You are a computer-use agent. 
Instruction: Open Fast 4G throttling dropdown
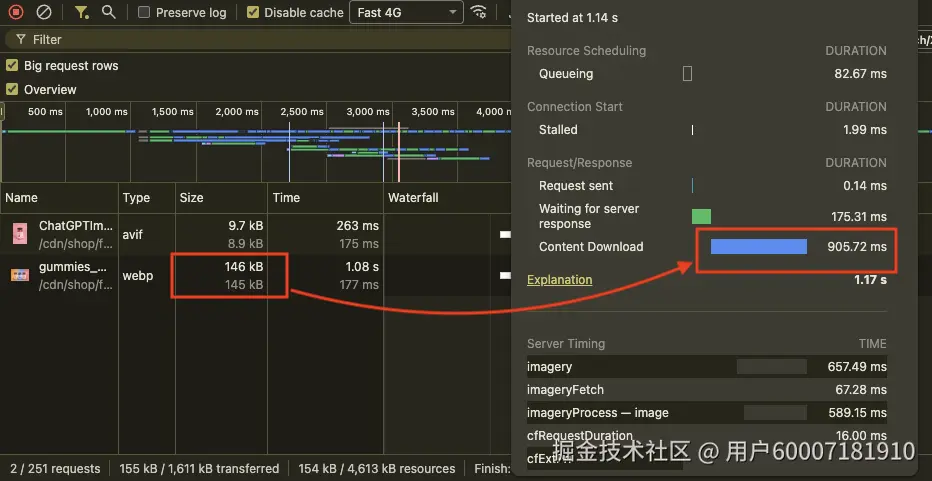click(x=407, y=12)
